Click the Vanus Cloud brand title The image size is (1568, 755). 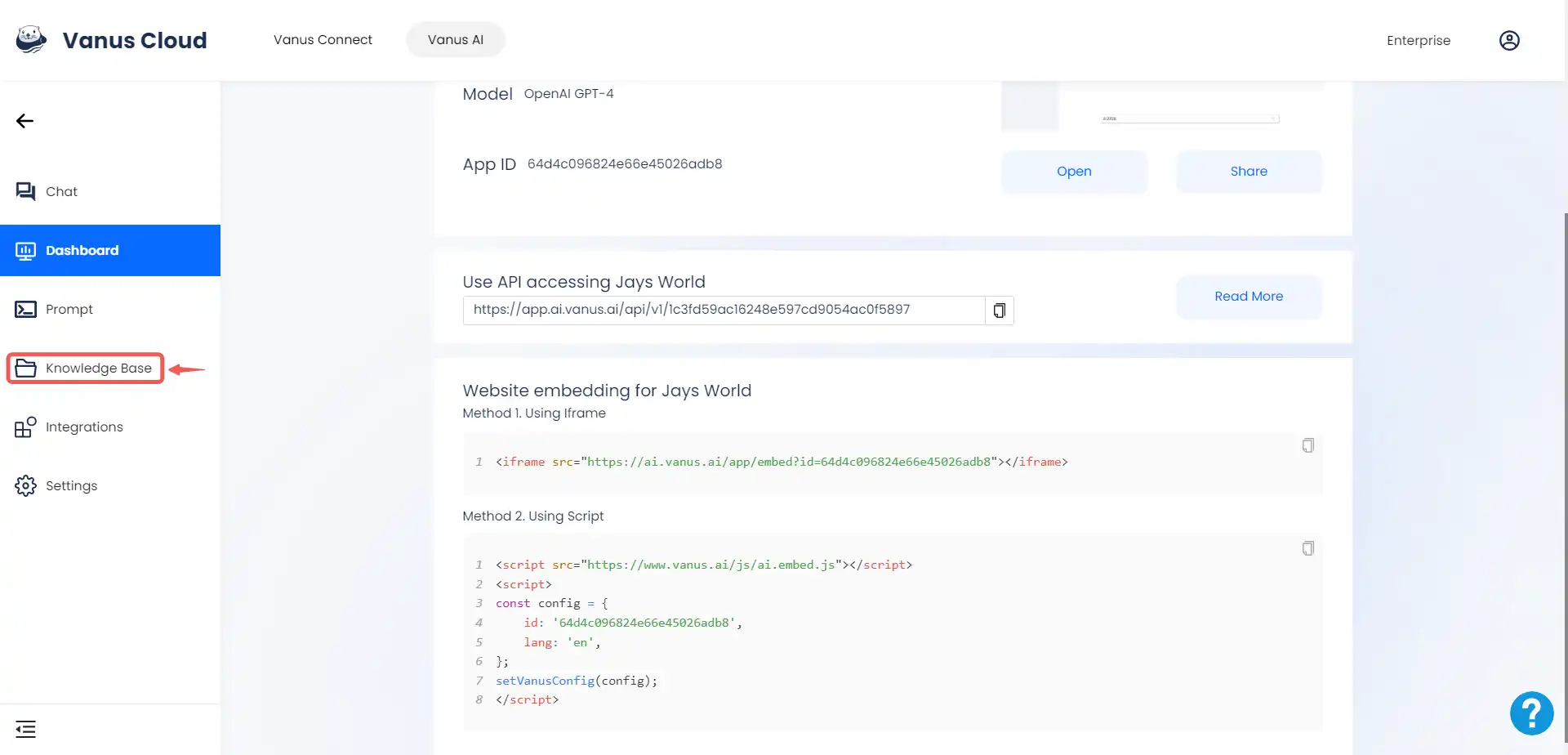[x=135, y=40]
